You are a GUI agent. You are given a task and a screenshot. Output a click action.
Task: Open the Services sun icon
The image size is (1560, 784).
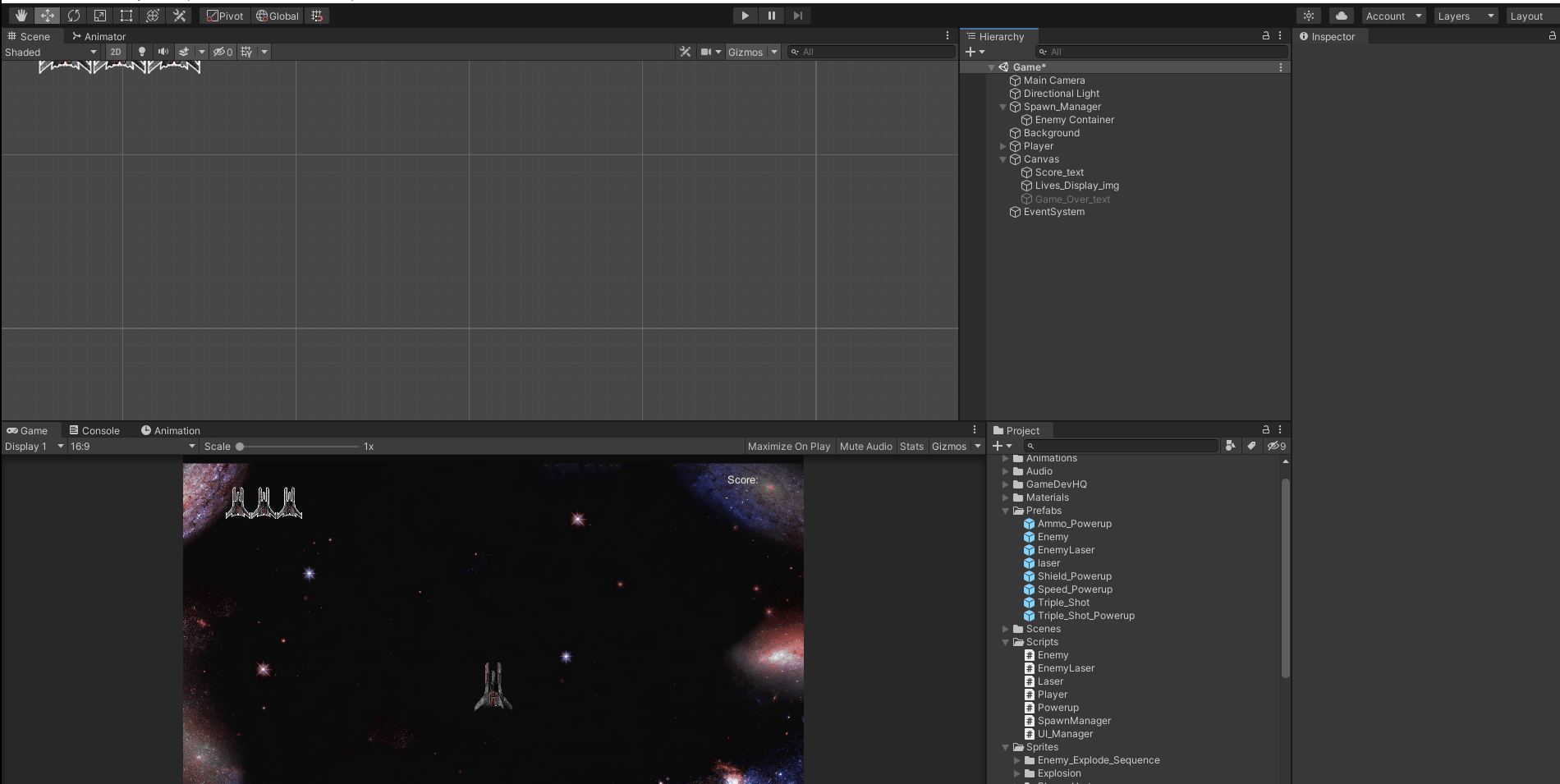coord(1309,16)
